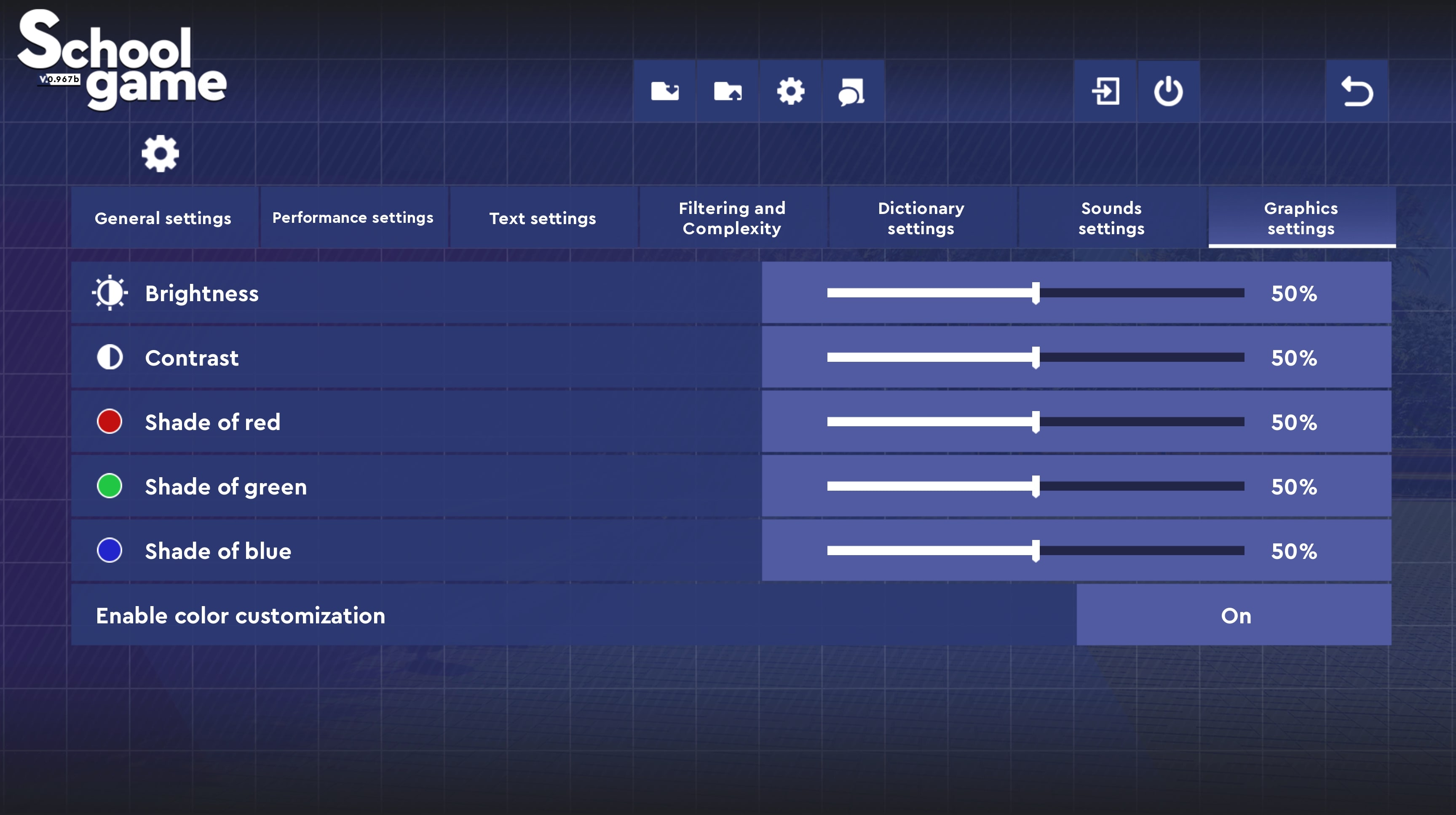Click the Shade of red slider handle

(x=1036, y=422)
